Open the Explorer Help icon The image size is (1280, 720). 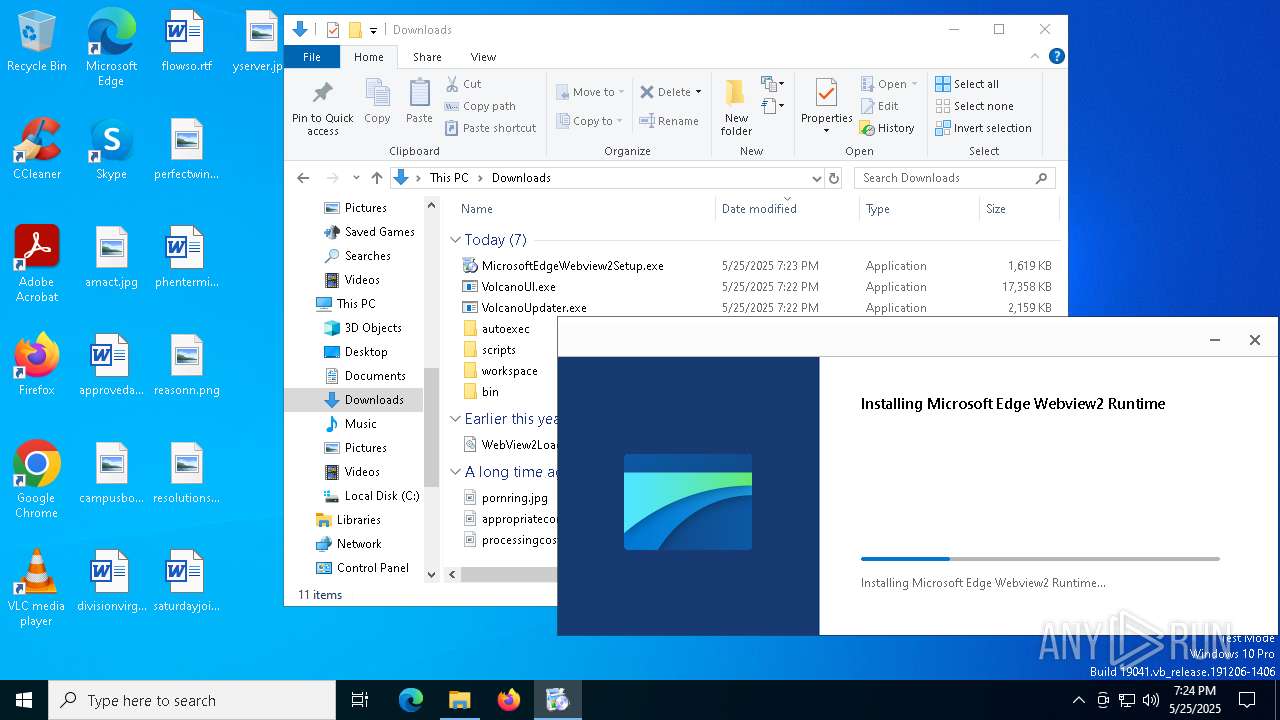(1056, 56)
